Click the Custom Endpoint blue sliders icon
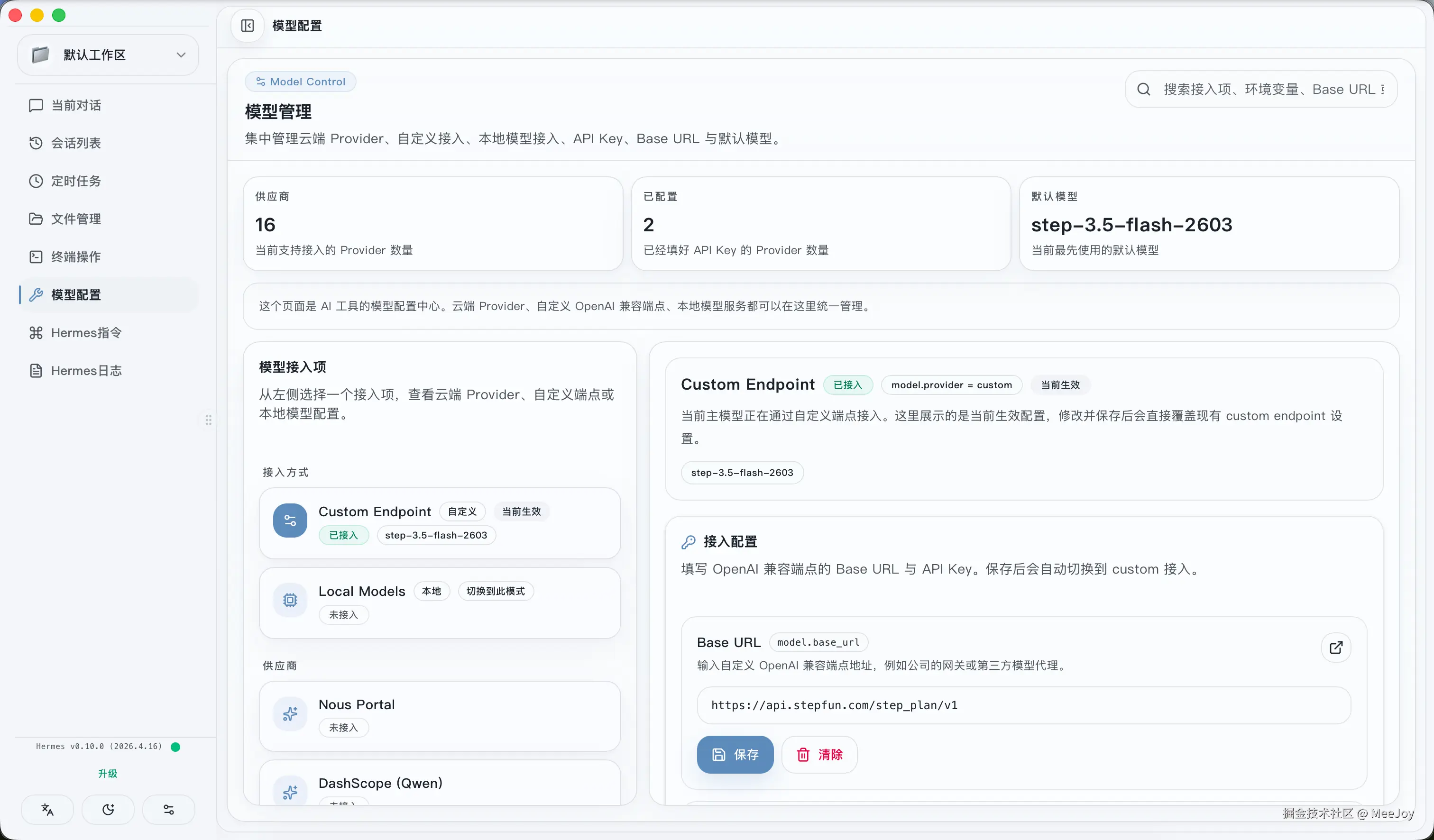Image resolution: width=1434 pixels, height=840 pixels. (x=290, y=520)
